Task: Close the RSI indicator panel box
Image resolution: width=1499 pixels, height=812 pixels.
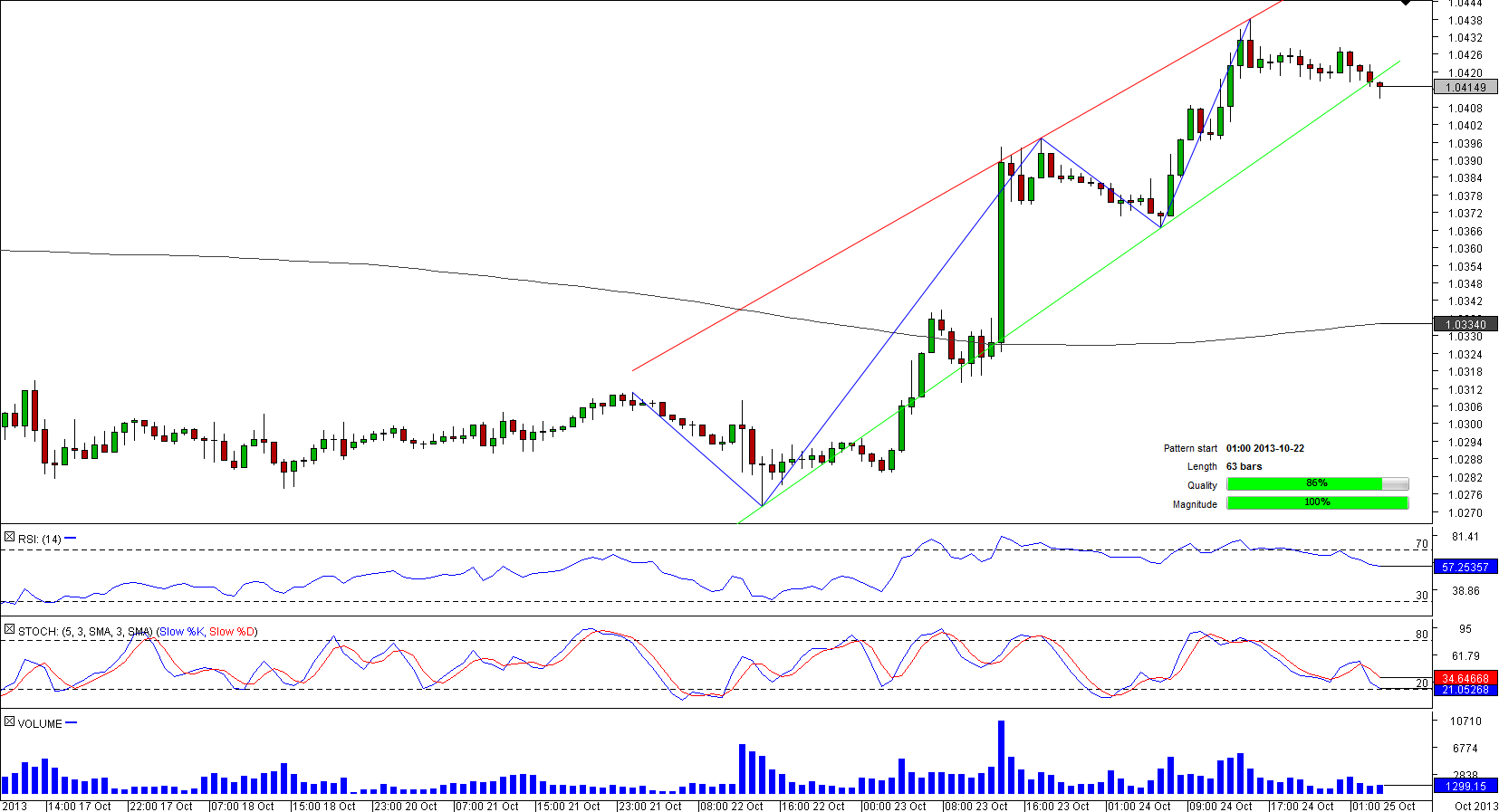Action: [x=9, y=538]
